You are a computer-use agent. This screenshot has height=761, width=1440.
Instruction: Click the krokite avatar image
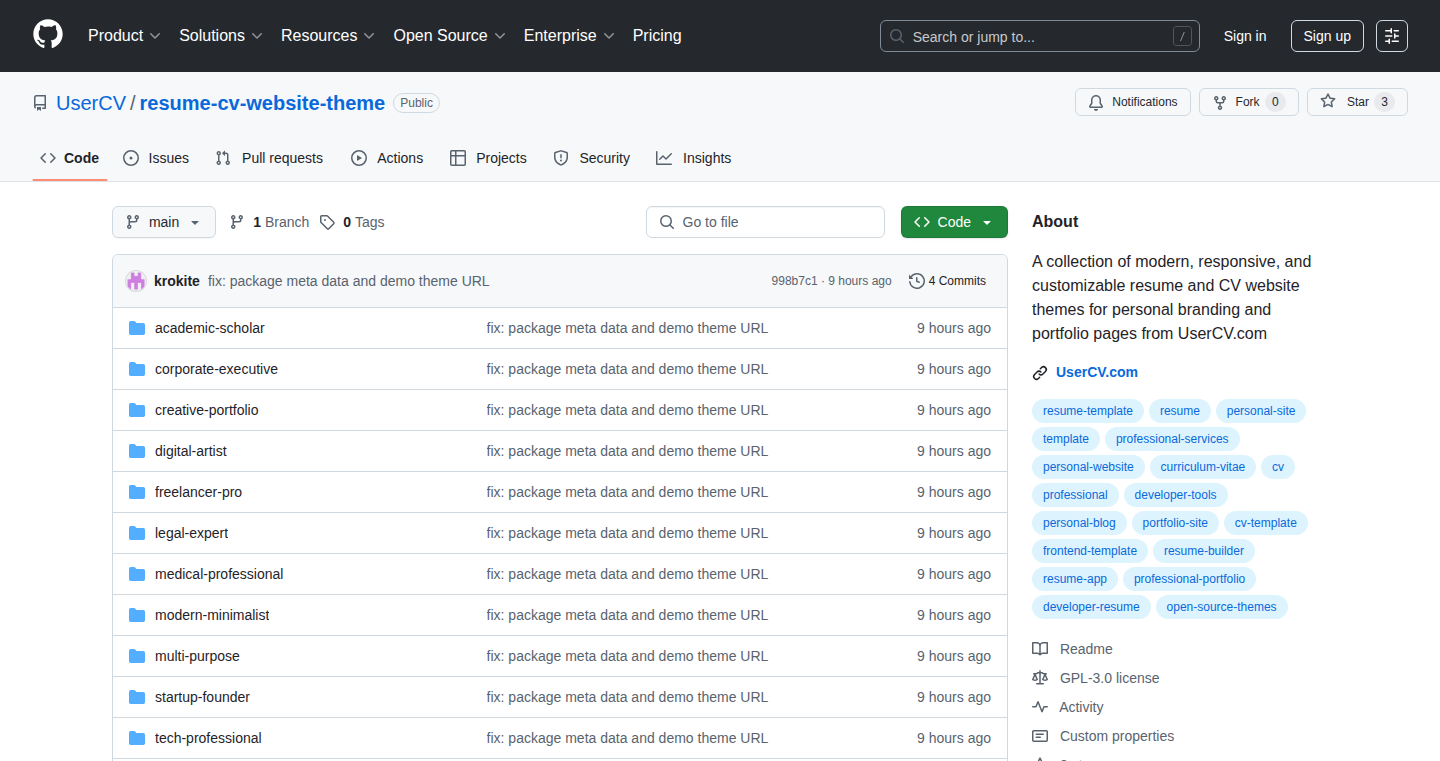point(136,281)
